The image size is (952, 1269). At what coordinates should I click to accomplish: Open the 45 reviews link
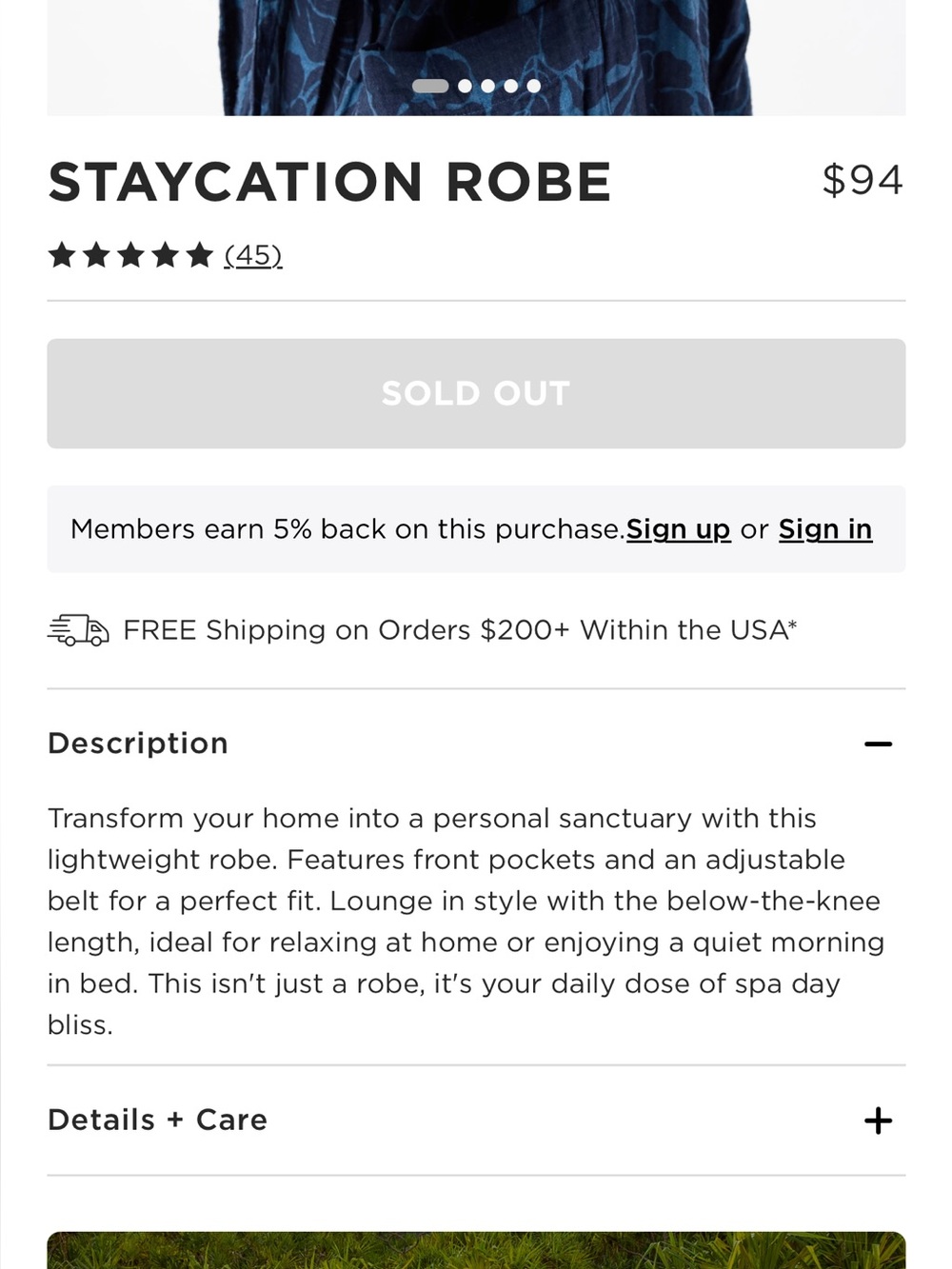pos(253,255)
